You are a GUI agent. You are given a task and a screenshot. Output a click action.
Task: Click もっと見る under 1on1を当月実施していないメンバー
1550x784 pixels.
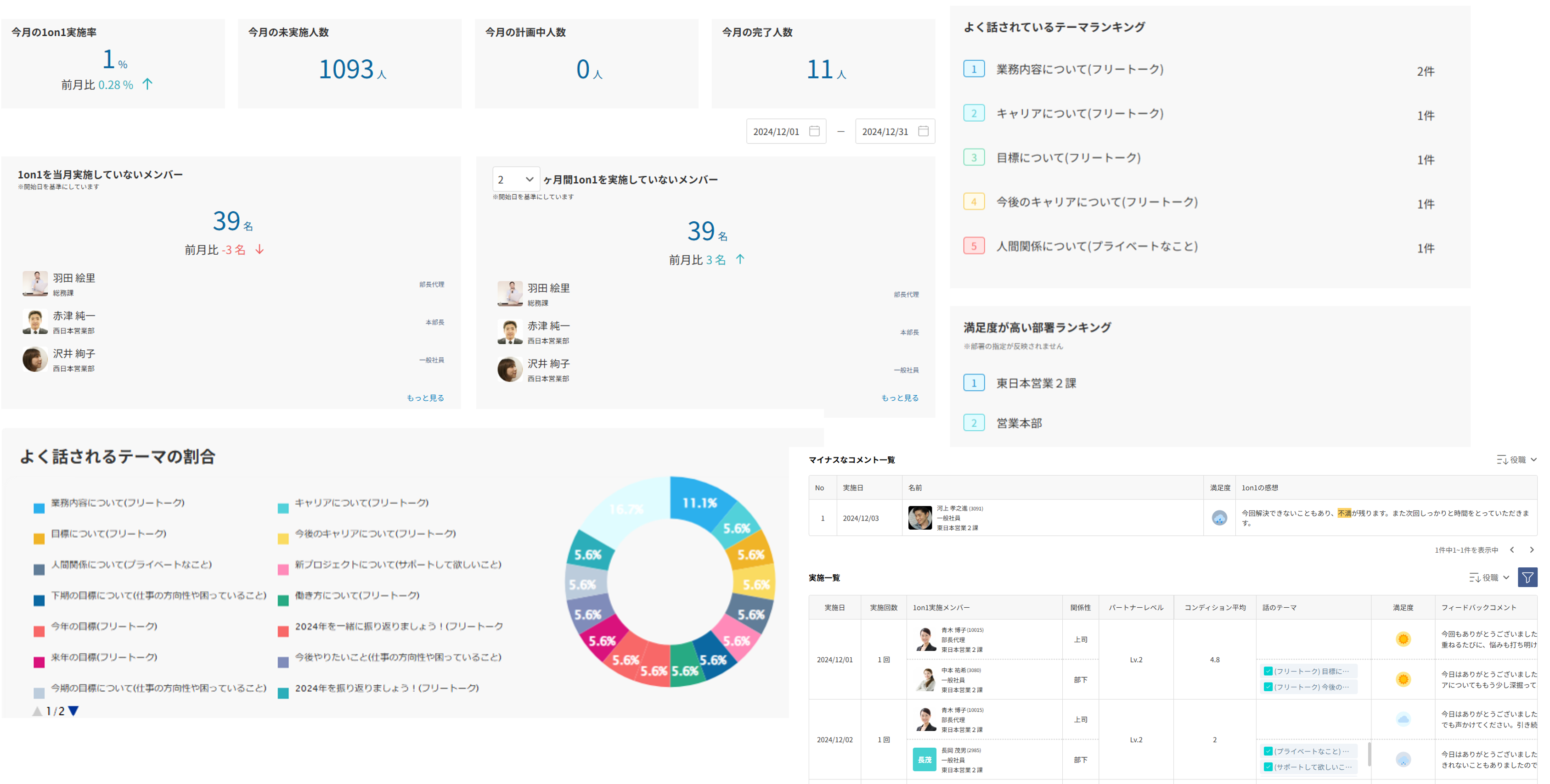425,398
